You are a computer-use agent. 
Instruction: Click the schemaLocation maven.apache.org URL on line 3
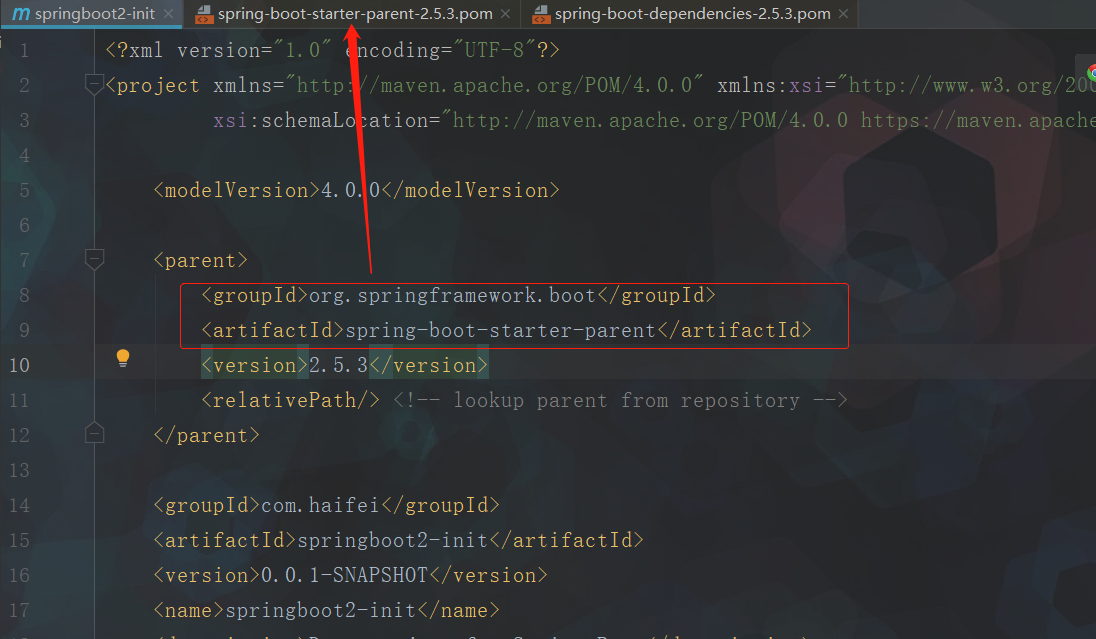(650, 120)
